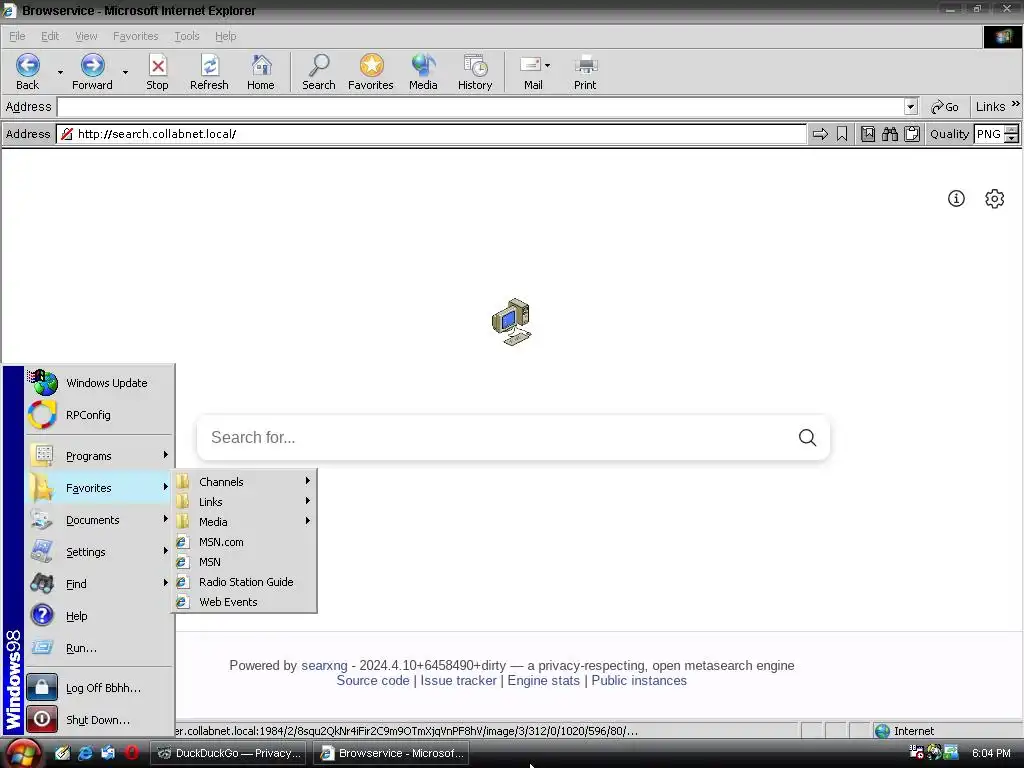Open MSN.com favorite
The height and width of the screenshot is (768, 1024).
(244, 542)
